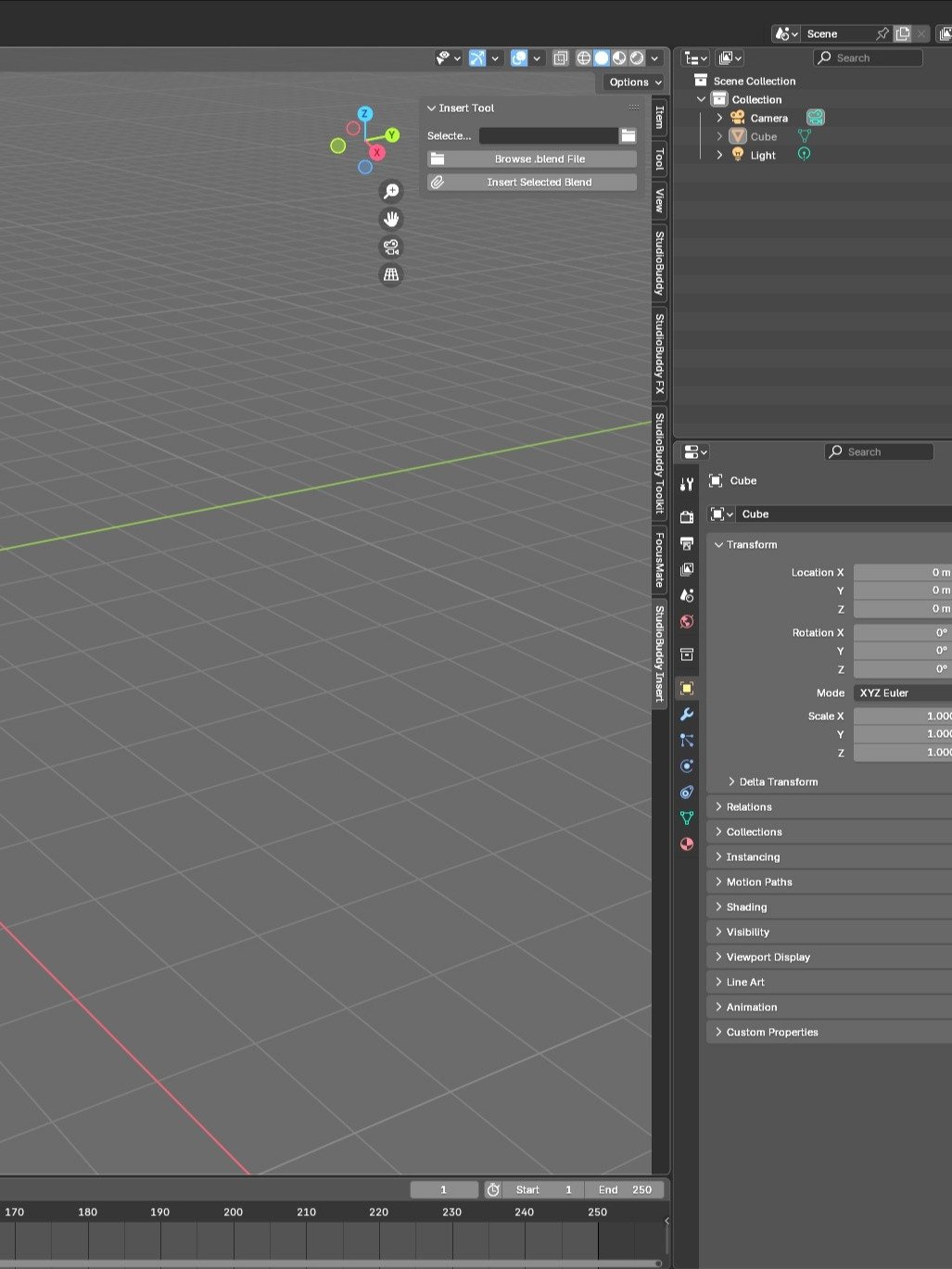
Task: Switch perspective/orthographic grid icon
Action: 391,274
